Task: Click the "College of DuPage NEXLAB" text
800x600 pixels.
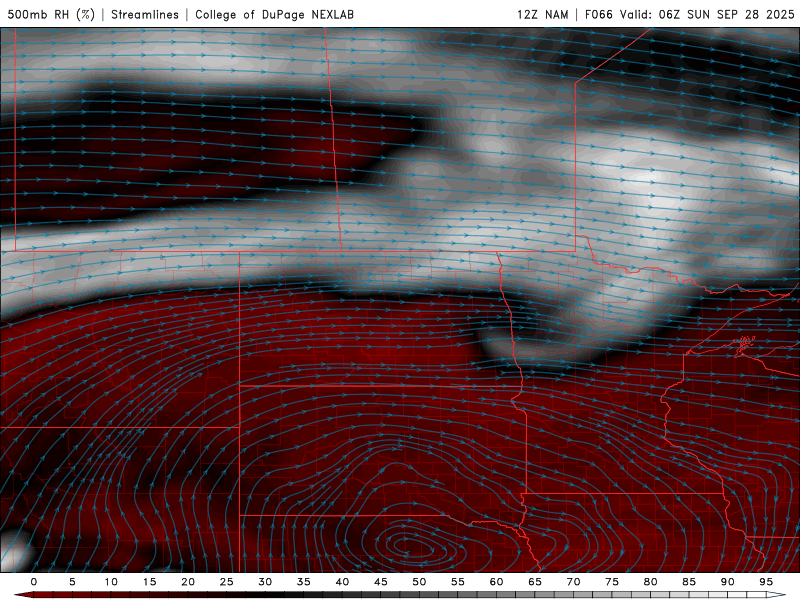Action: (x=274, y=14)
